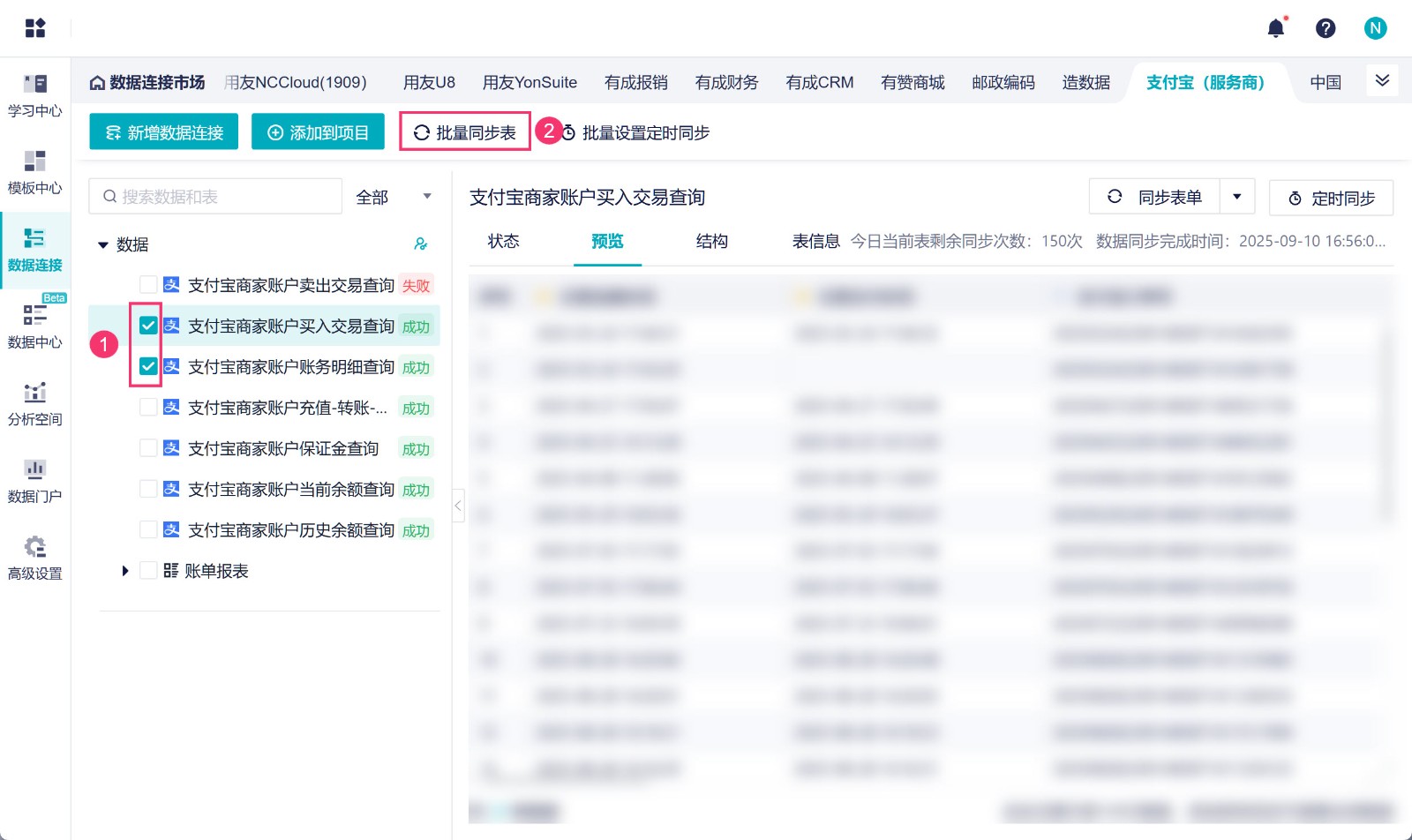This screenshot has width=1412, height=840.
Task: Select 支付宝商家账户充值-转账 tree row
Action: coord(288,408)
